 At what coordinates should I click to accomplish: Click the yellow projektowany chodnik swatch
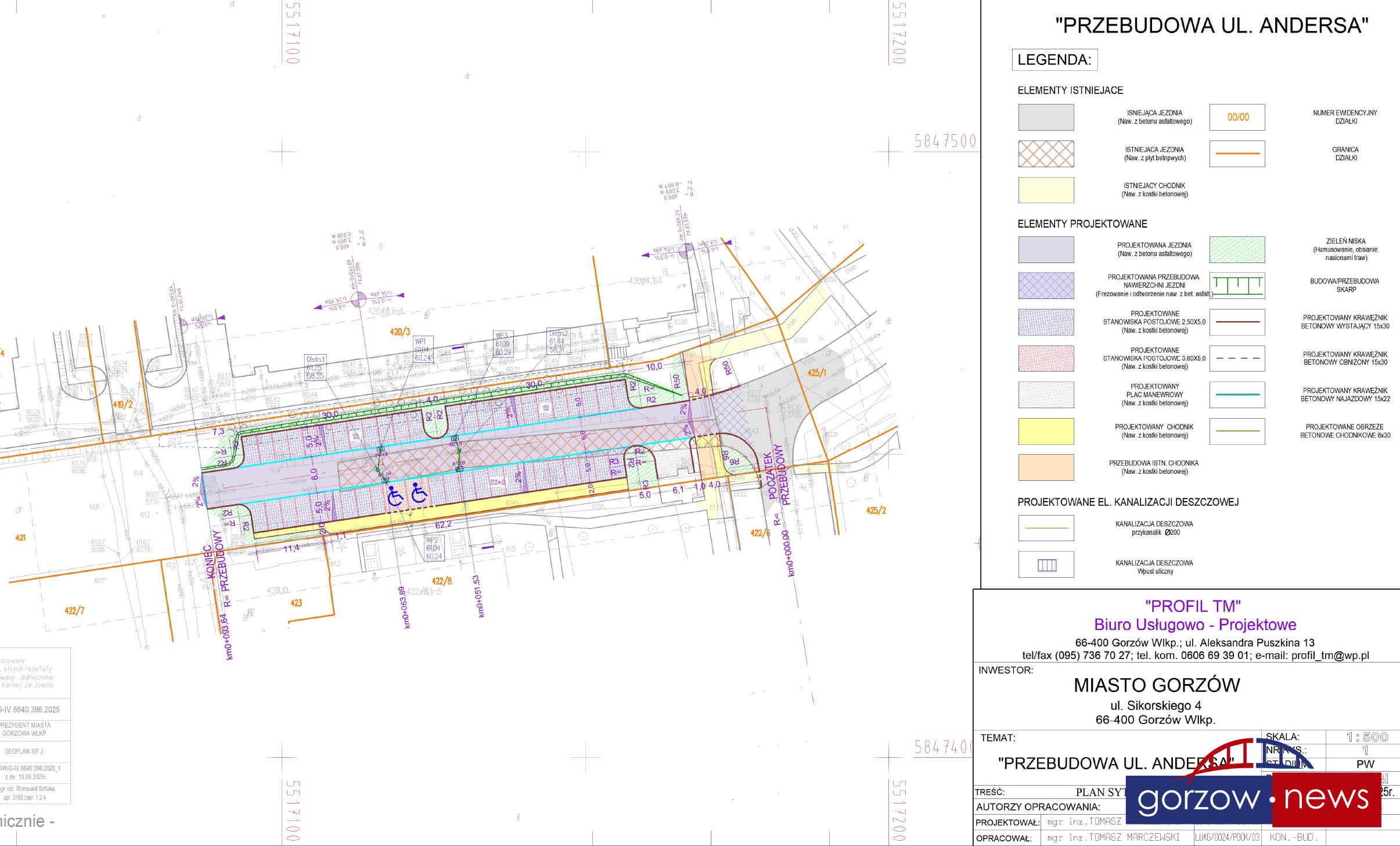(x=1046, y=431)
